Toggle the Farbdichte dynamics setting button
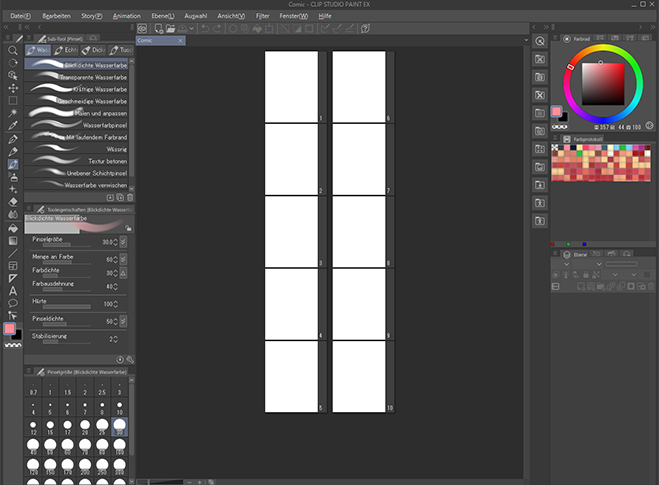This screenshot has height=485, width=659. (x=123, y=272)
